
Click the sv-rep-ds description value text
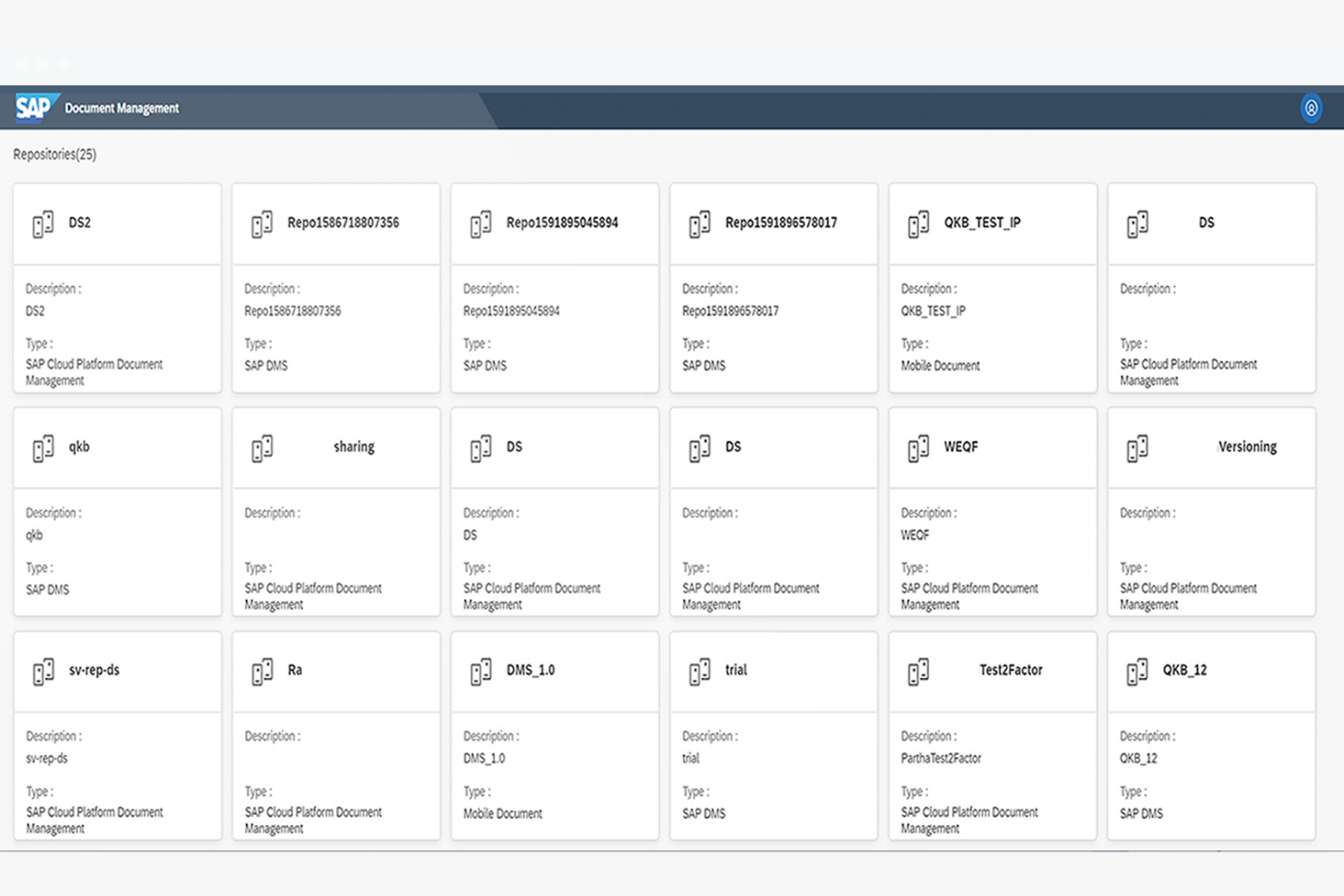pos(47,758)
